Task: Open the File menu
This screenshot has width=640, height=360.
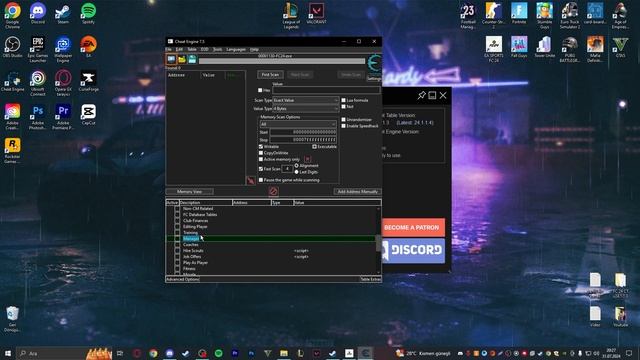Action: (169, 49)
